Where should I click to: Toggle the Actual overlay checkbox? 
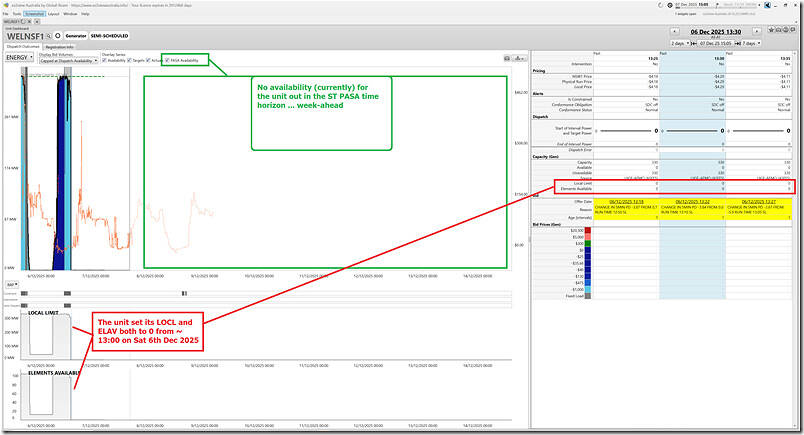tap(148, 61)
